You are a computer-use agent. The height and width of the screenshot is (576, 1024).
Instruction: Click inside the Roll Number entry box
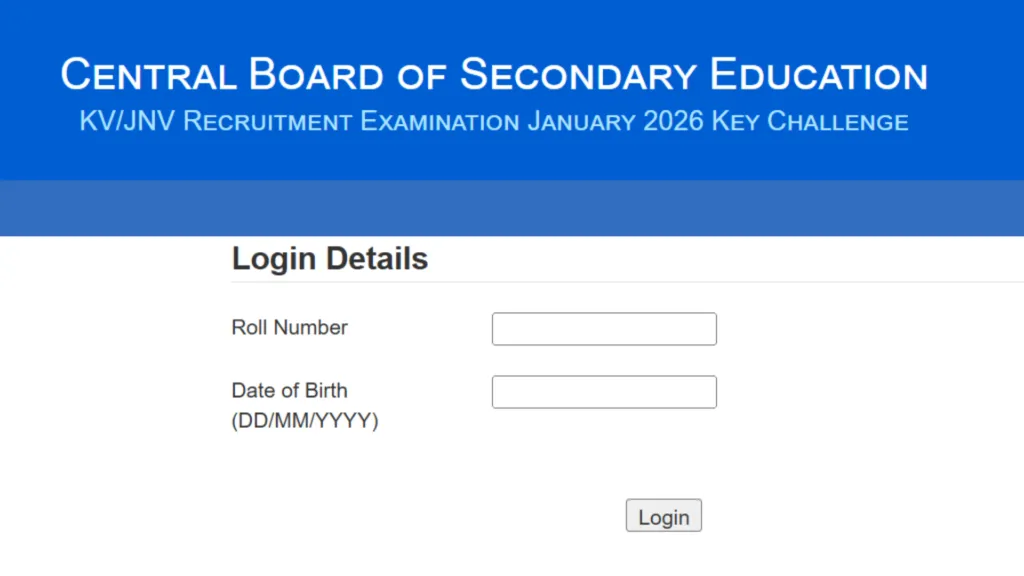[x=604, y=328]
